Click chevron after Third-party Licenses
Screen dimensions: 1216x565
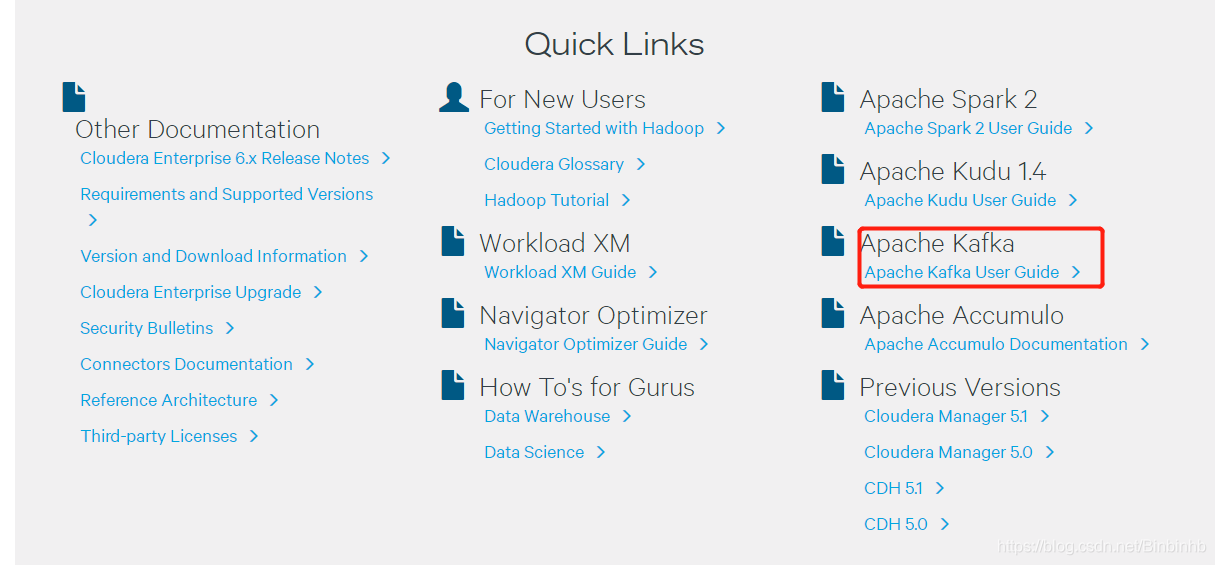point(254,436)
